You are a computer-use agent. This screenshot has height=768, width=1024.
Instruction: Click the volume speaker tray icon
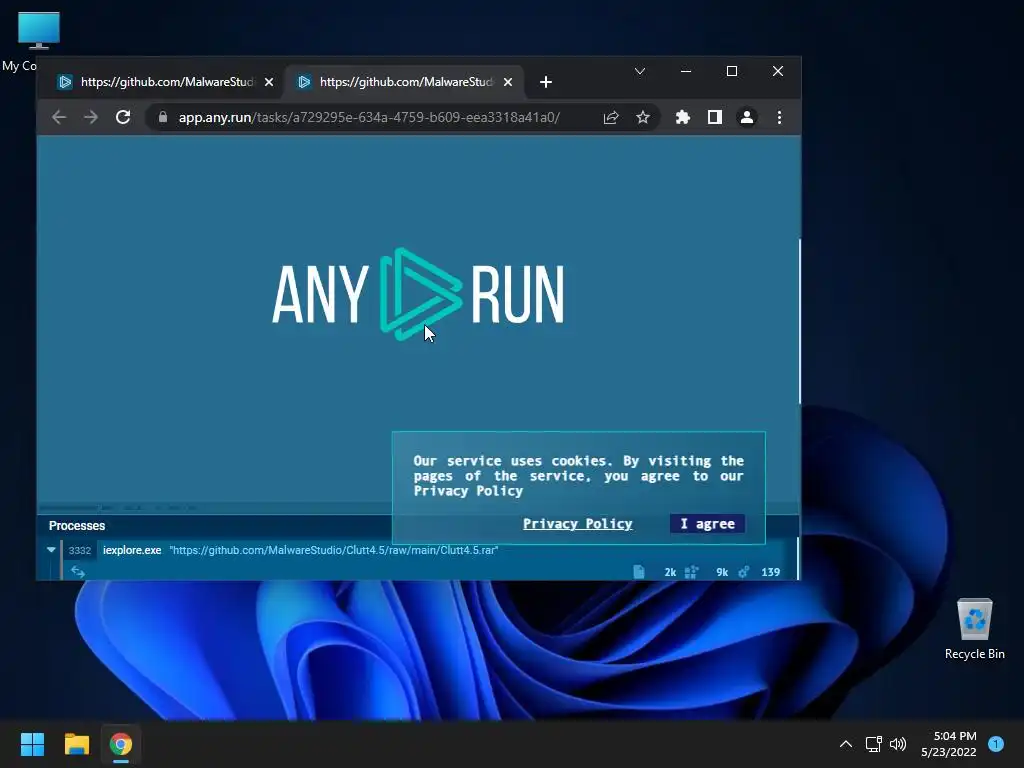898,744
